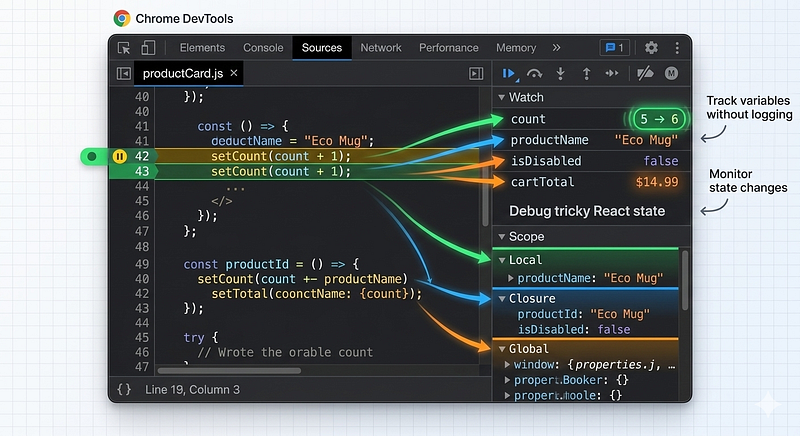800x436 pixels.
Task: Click the Scope panel vertical scrollbar
Action: point(685,279)
